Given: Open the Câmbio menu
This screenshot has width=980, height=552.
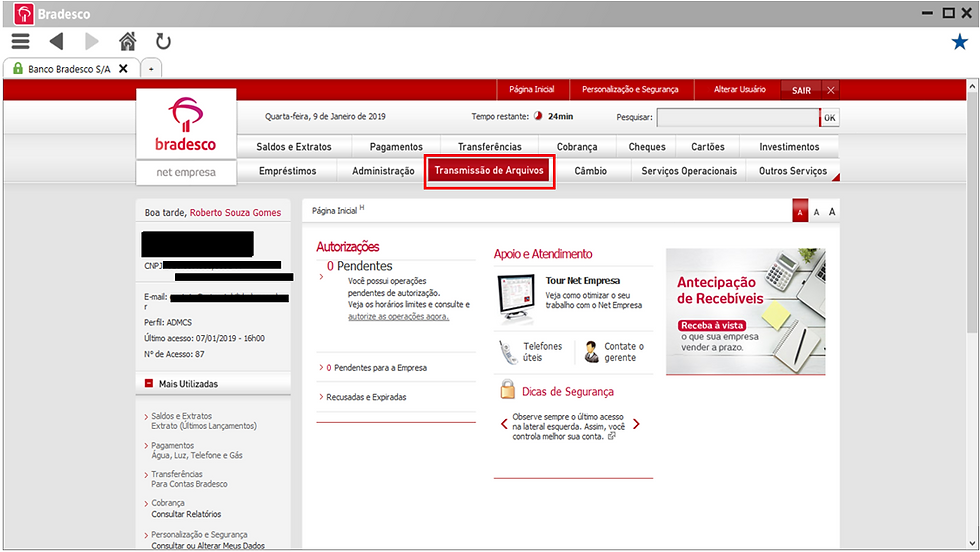Looking at the screenshot, I should tap(591, 171).
